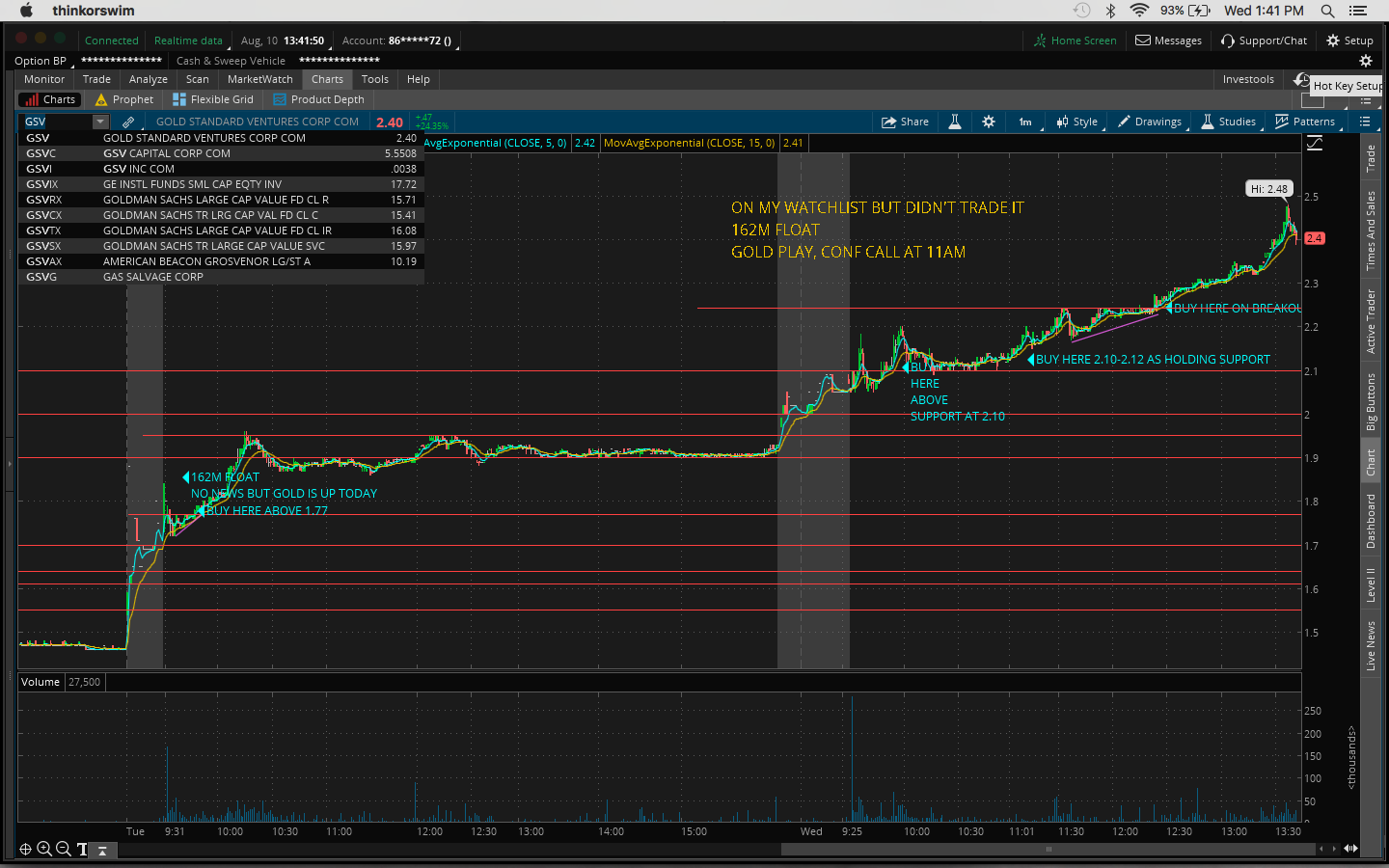Image resolution: width=1389 pixels, height=868 pixels.
Task: Collapse the lower panel toggle arrow
Action: click(x=101, y=850)
